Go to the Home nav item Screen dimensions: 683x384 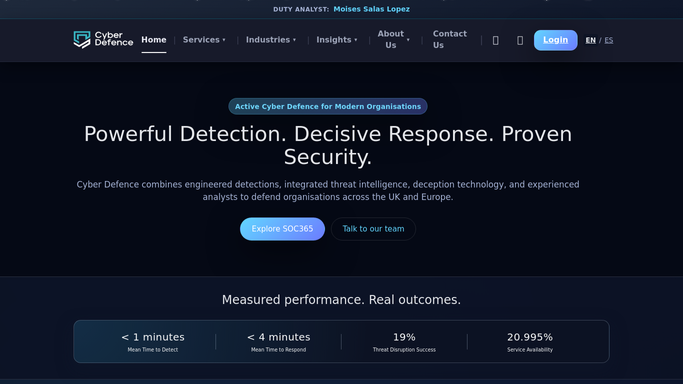(x=154, y=40)
